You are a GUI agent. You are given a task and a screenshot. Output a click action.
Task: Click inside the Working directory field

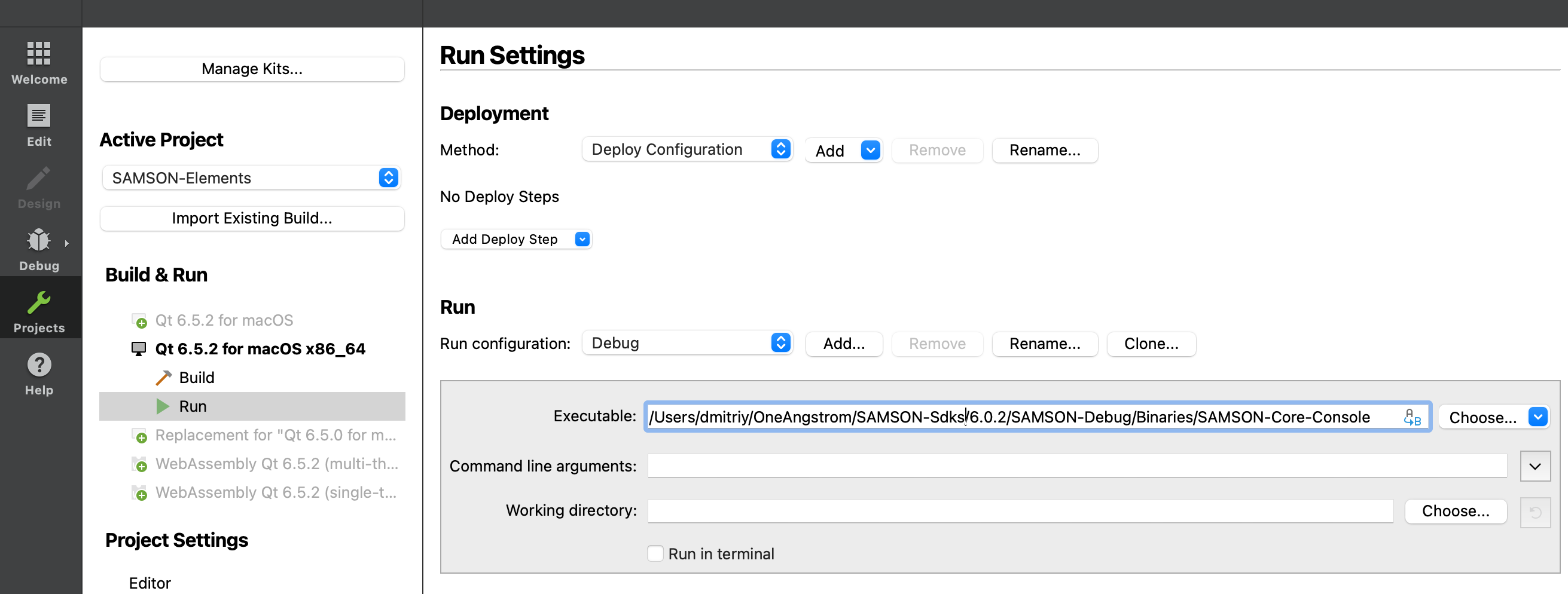click(x=1020, y=511)
